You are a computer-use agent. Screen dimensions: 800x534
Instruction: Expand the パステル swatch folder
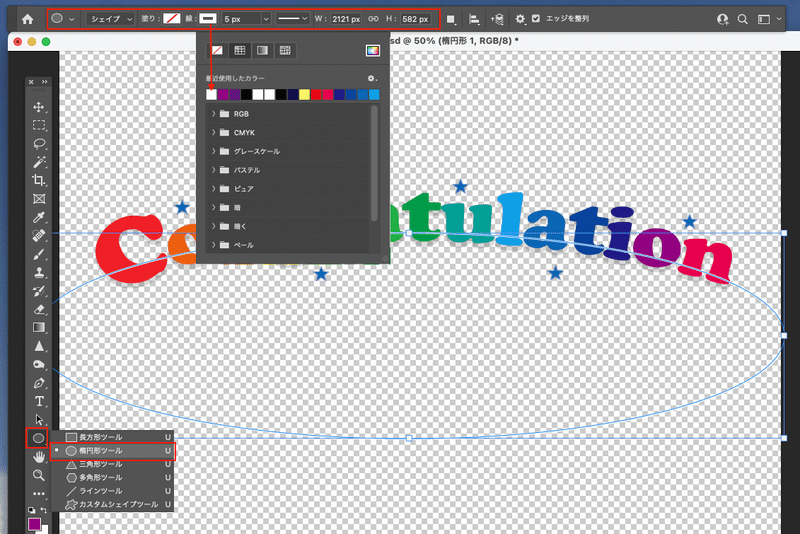[x=213, y=170]
